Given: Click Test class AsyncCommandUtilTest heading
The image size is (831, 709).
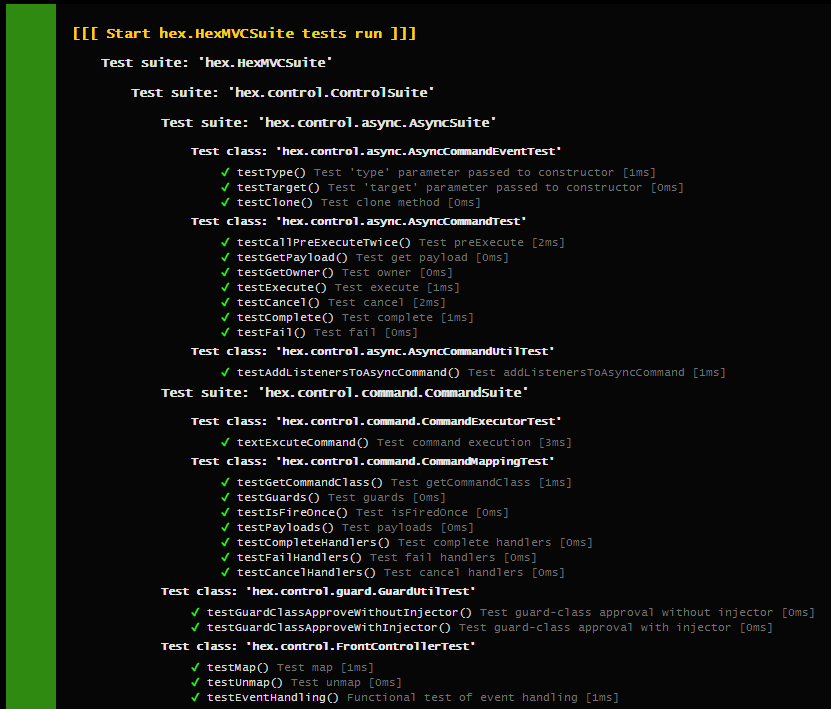Looking at the screenshot, I should click(373, 351).
